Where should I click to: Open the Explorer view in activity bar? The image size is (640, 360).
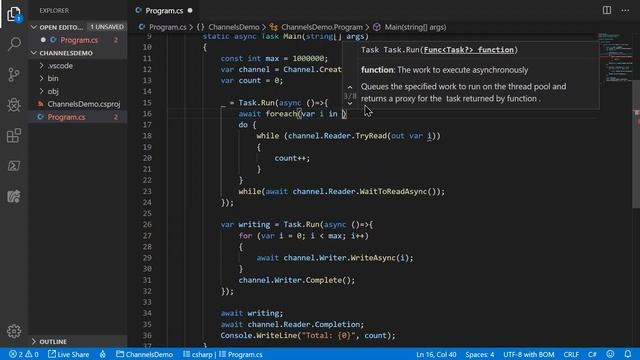(x=14, y=14)
